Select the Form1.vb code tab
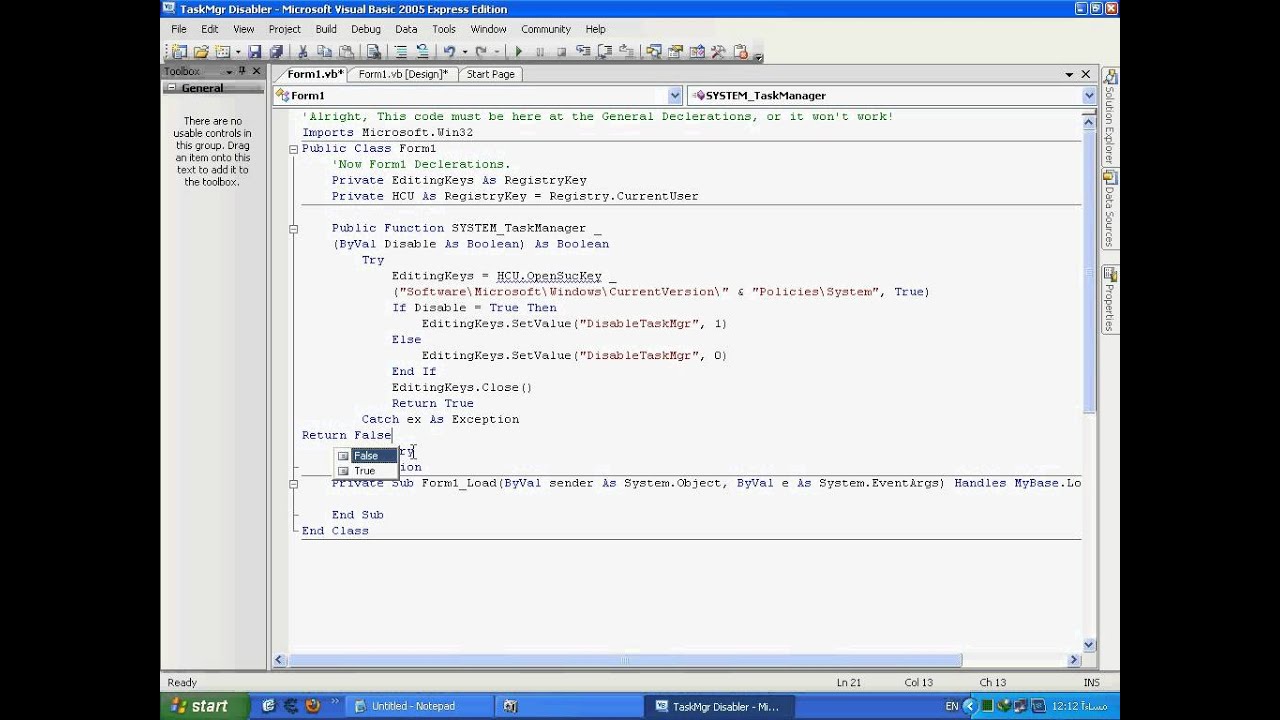The height and width of the screenshot is (720, 1280). coord(315,74)
